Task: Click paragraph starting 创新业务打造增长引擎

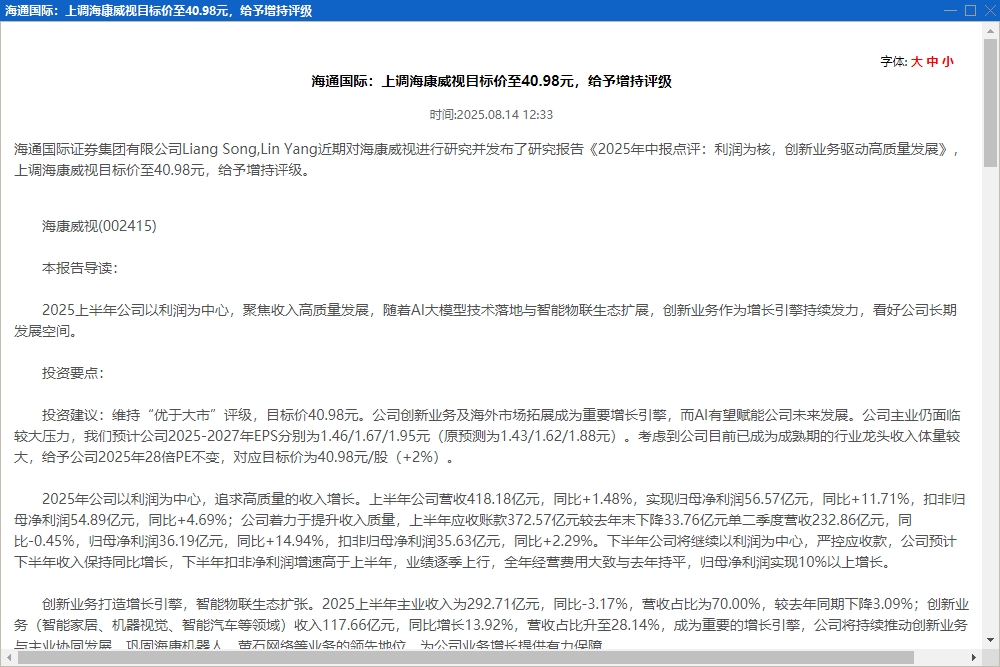Action: [x=491, y=625]
